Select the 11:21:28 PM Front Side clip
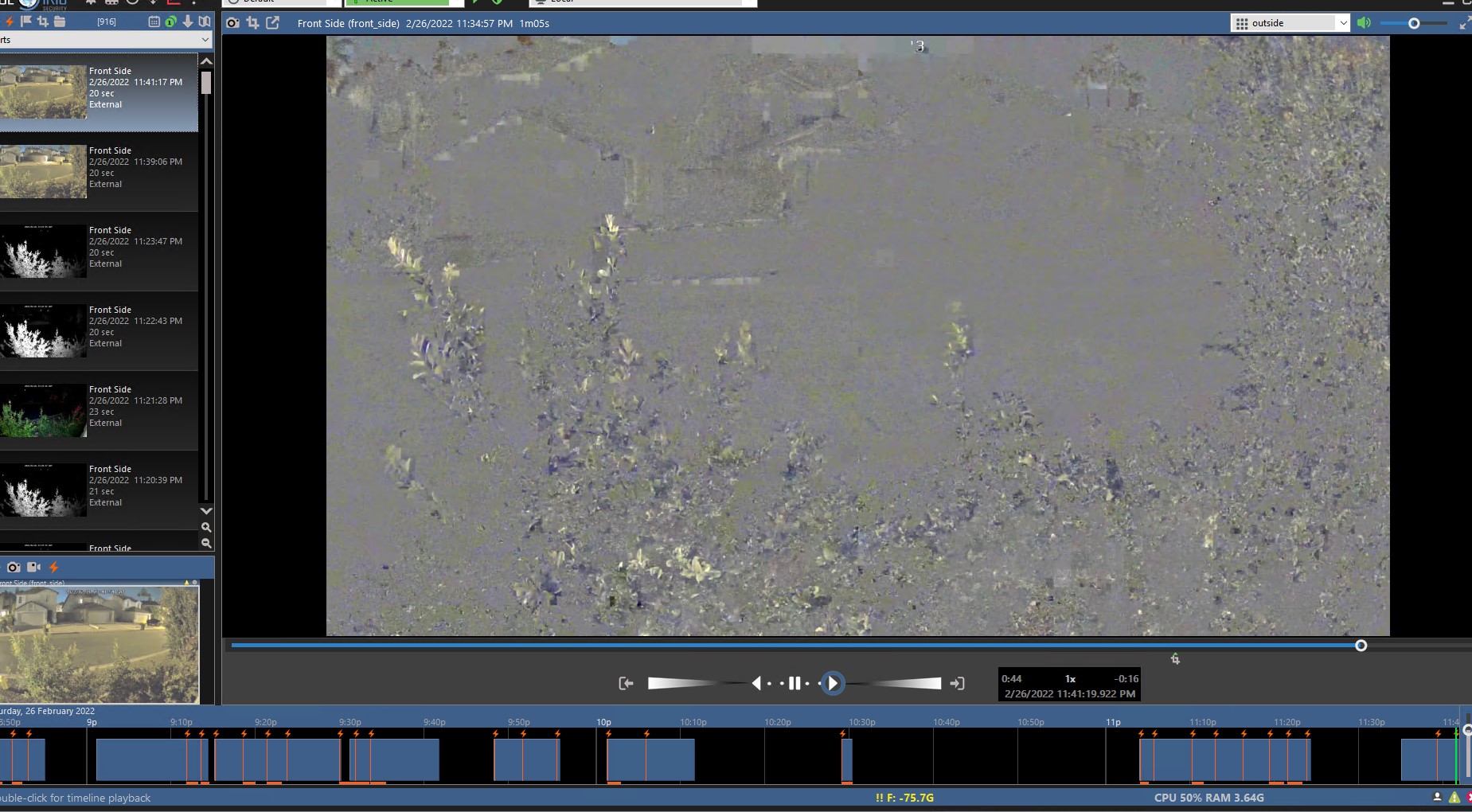Viewport: 1472px width, 812px height. (x=99, y=410)
